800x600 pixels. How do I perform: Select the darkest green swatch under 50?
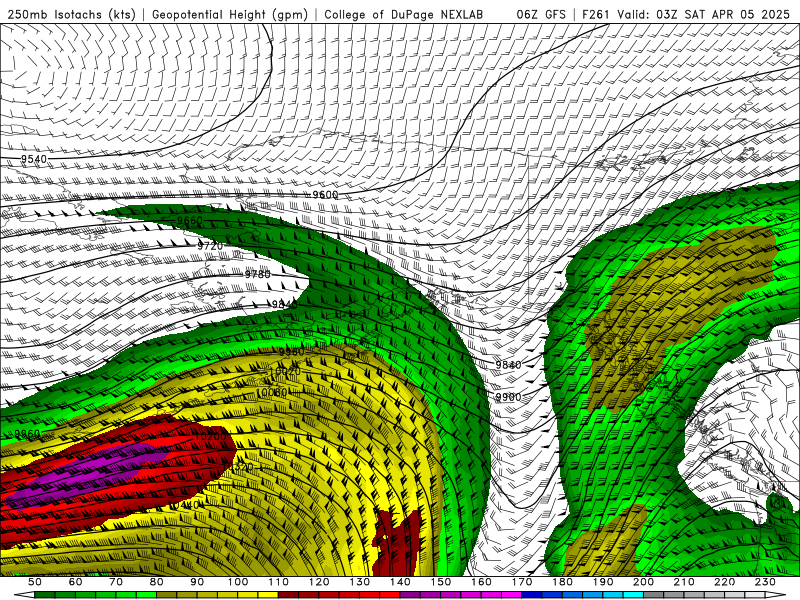point(45,595)
